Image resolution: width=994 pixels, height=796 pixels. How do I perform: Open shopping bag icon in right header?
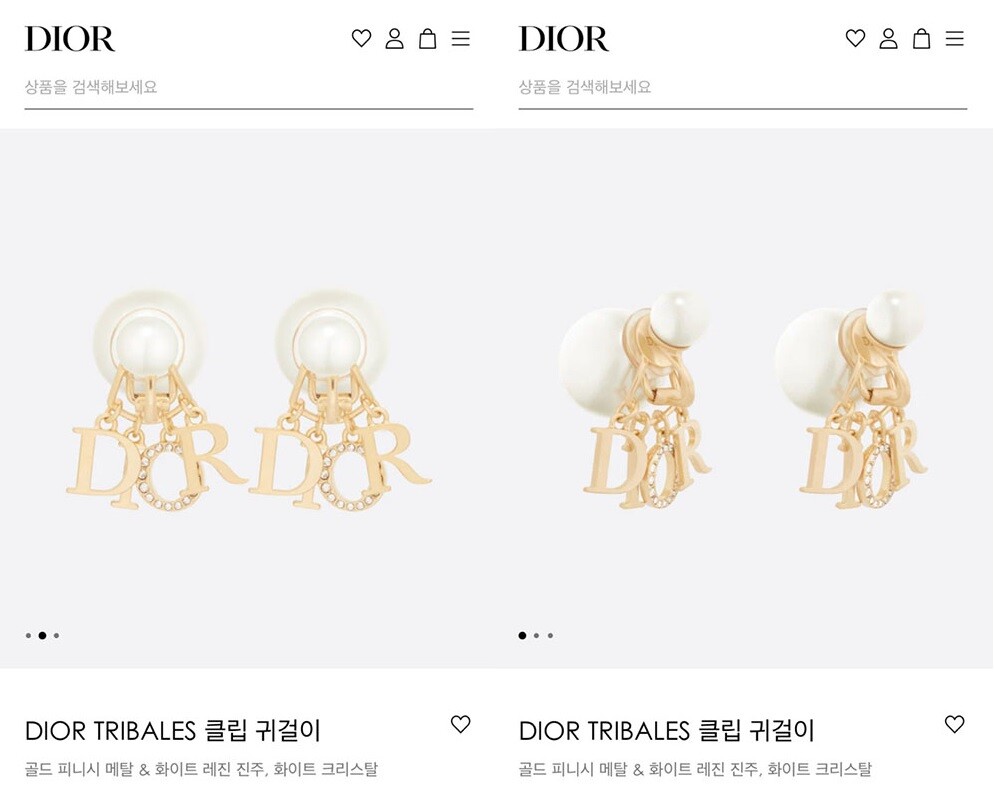922,39
